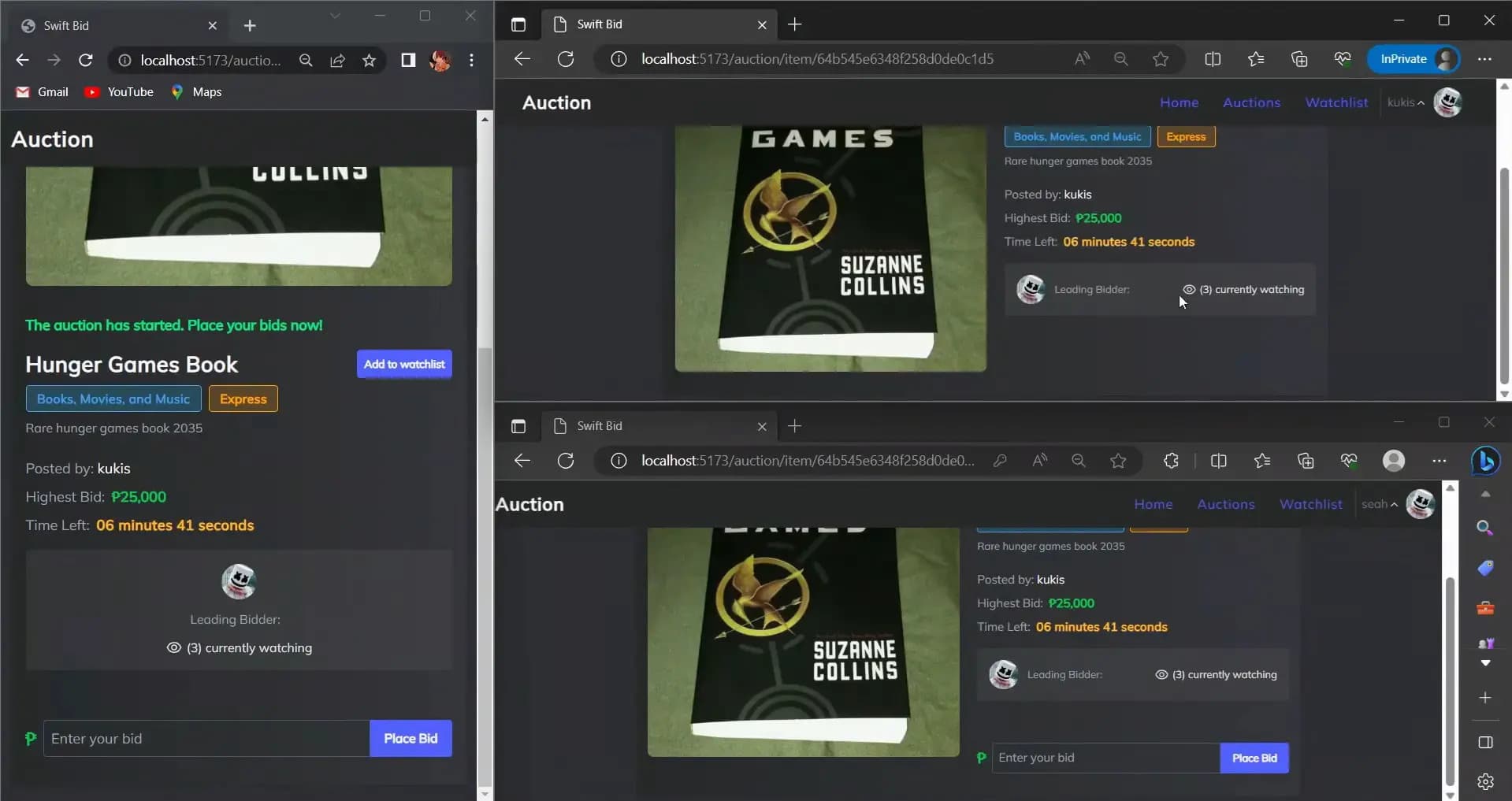
Task: Focus the bid input in the bottom Edge window
Action: pos(1106,758)
